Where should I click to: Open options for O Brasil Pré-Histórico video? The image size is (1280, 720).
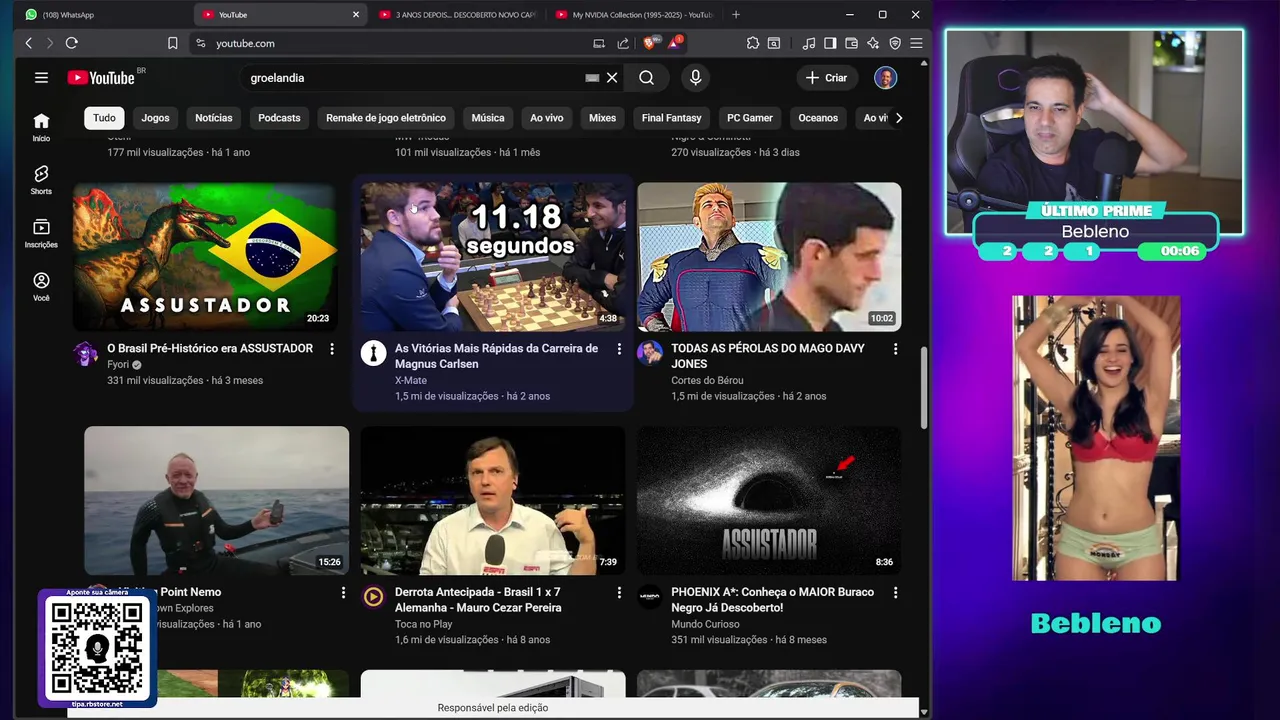(332, 349)
